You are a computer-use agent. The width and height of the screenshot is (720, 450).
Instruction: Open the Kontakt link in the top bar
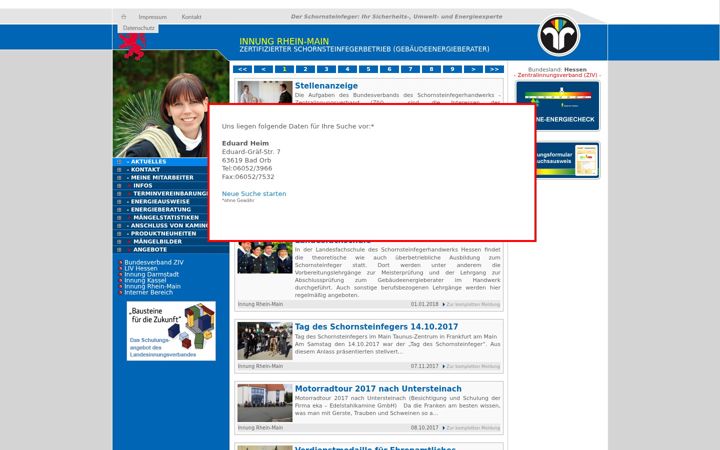tap(191, 17)
